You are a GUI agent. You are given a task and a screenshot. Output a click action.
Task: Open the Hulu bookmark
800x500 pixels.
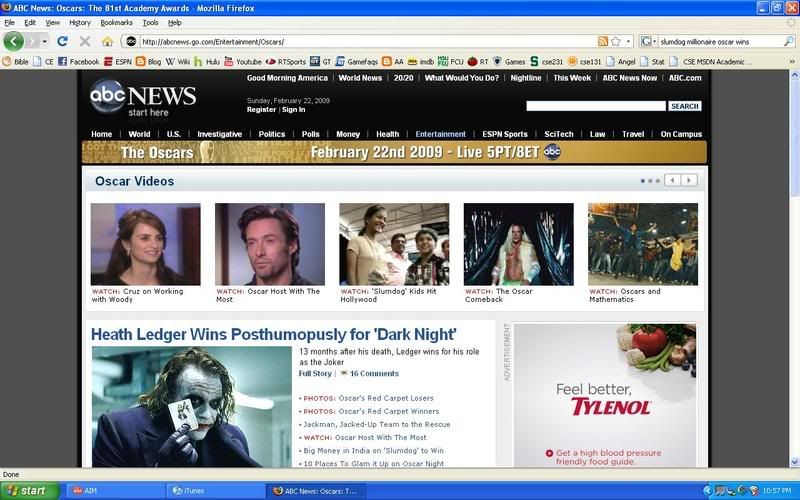(207, 62)
